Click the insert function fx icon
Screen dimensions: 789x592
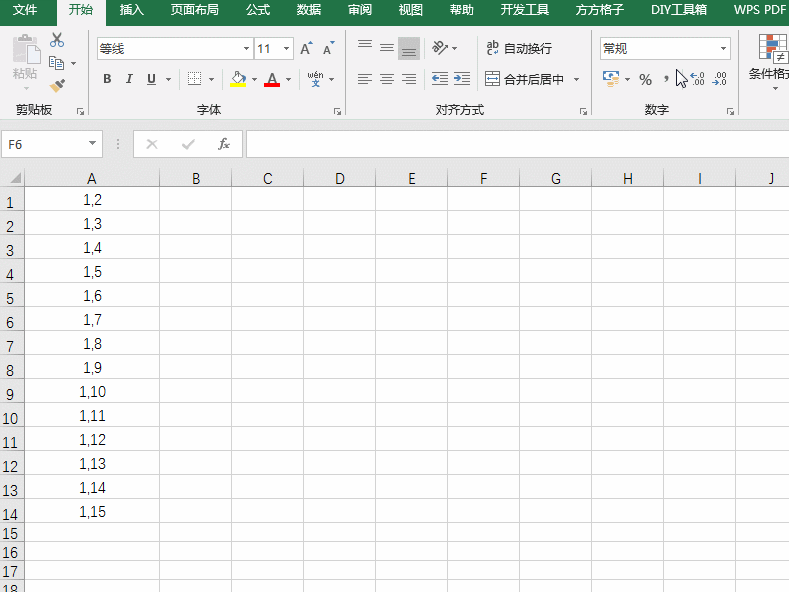click(224, 144)
